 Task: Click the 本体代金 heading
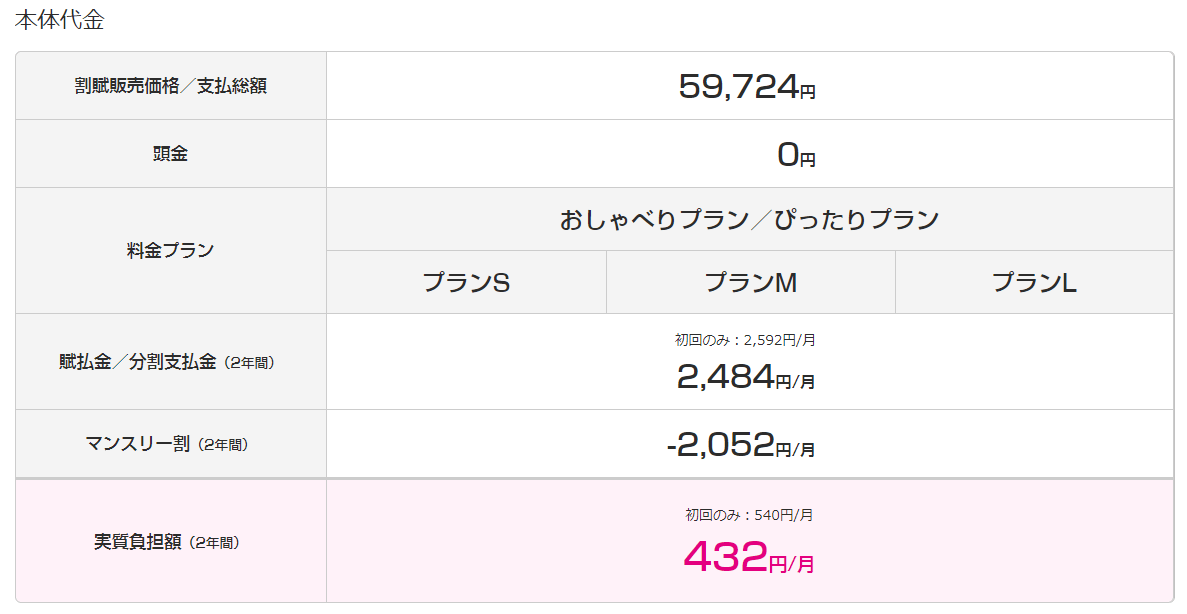pyautogui.click(x=59, y=20)
